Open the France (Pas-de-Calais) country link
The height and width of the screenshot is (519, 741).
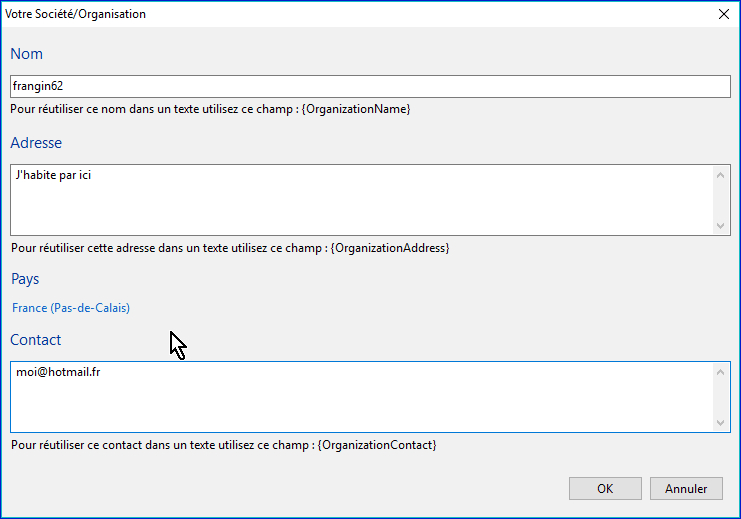pyautogui.click(x=71, y=308)
